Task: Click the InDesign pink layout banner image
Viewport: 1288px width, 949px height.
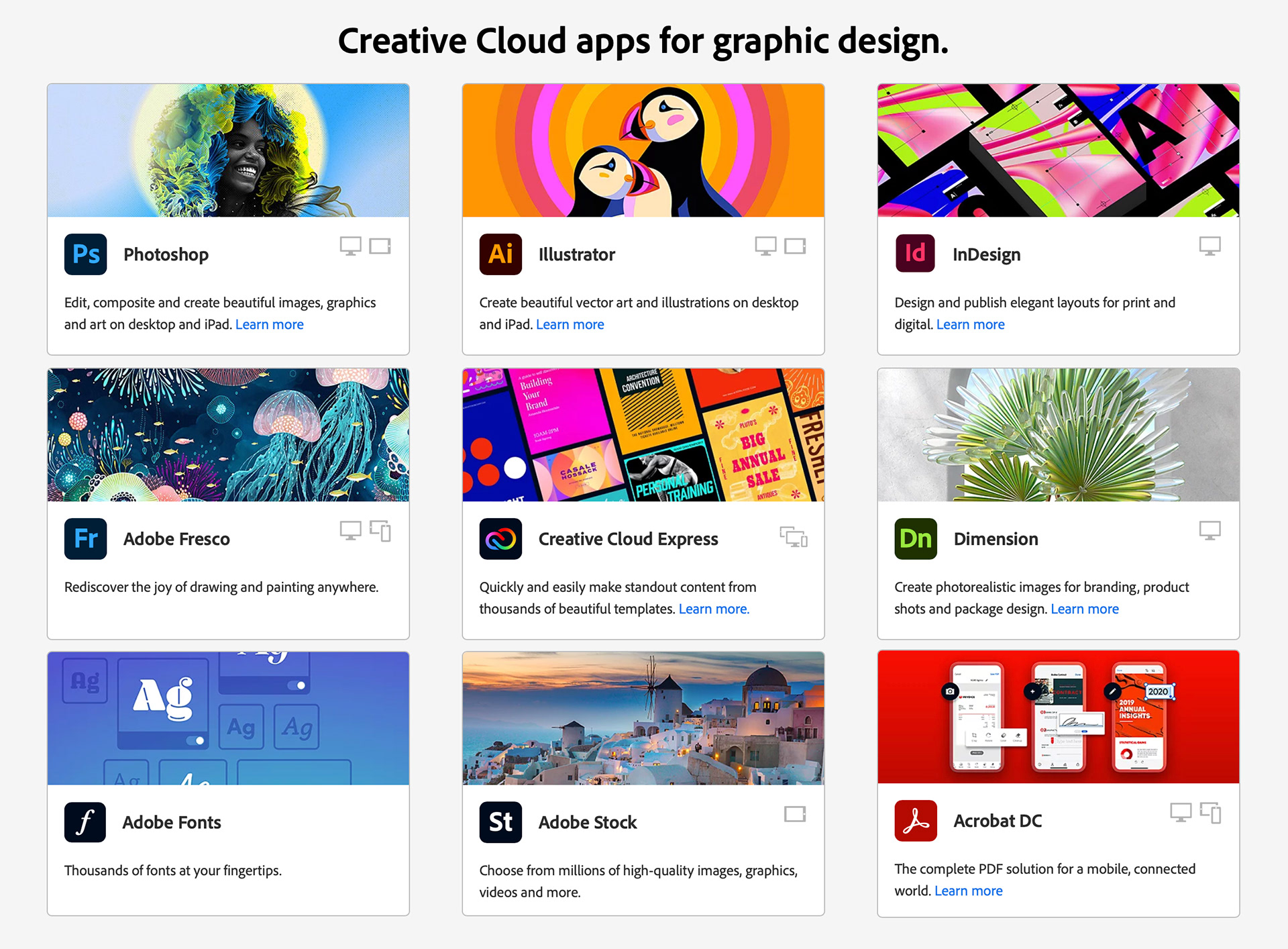Action: tap(1059, 150)
